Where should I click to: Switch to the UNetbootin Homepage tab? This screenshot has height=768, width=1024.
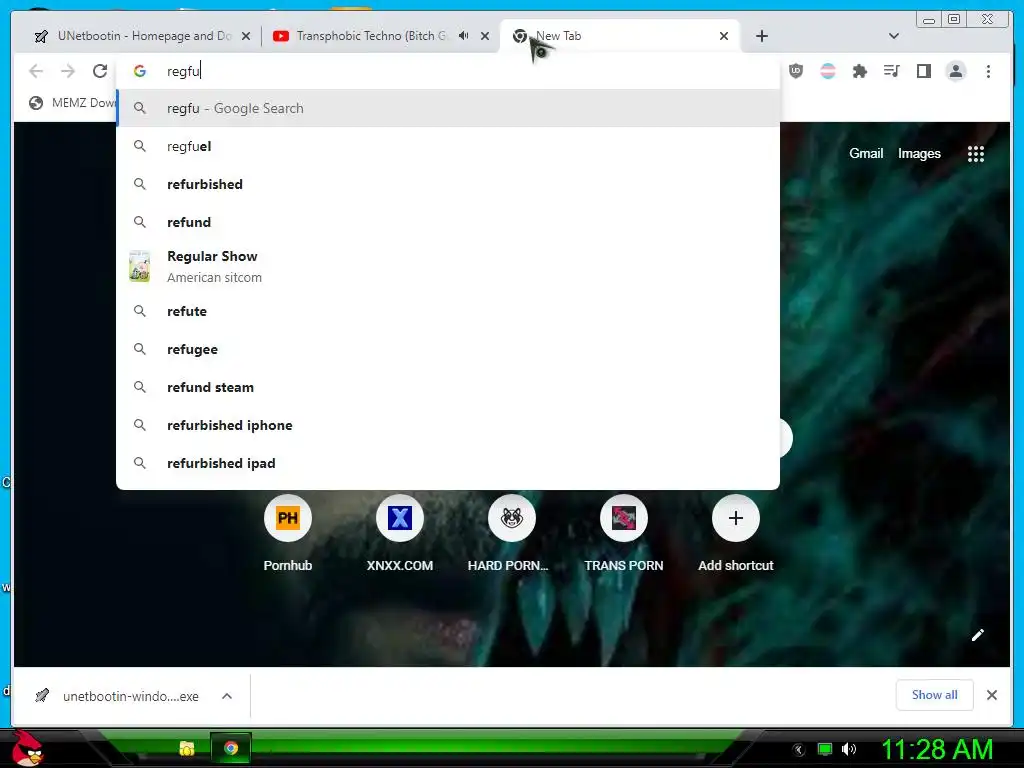[142, 36]
